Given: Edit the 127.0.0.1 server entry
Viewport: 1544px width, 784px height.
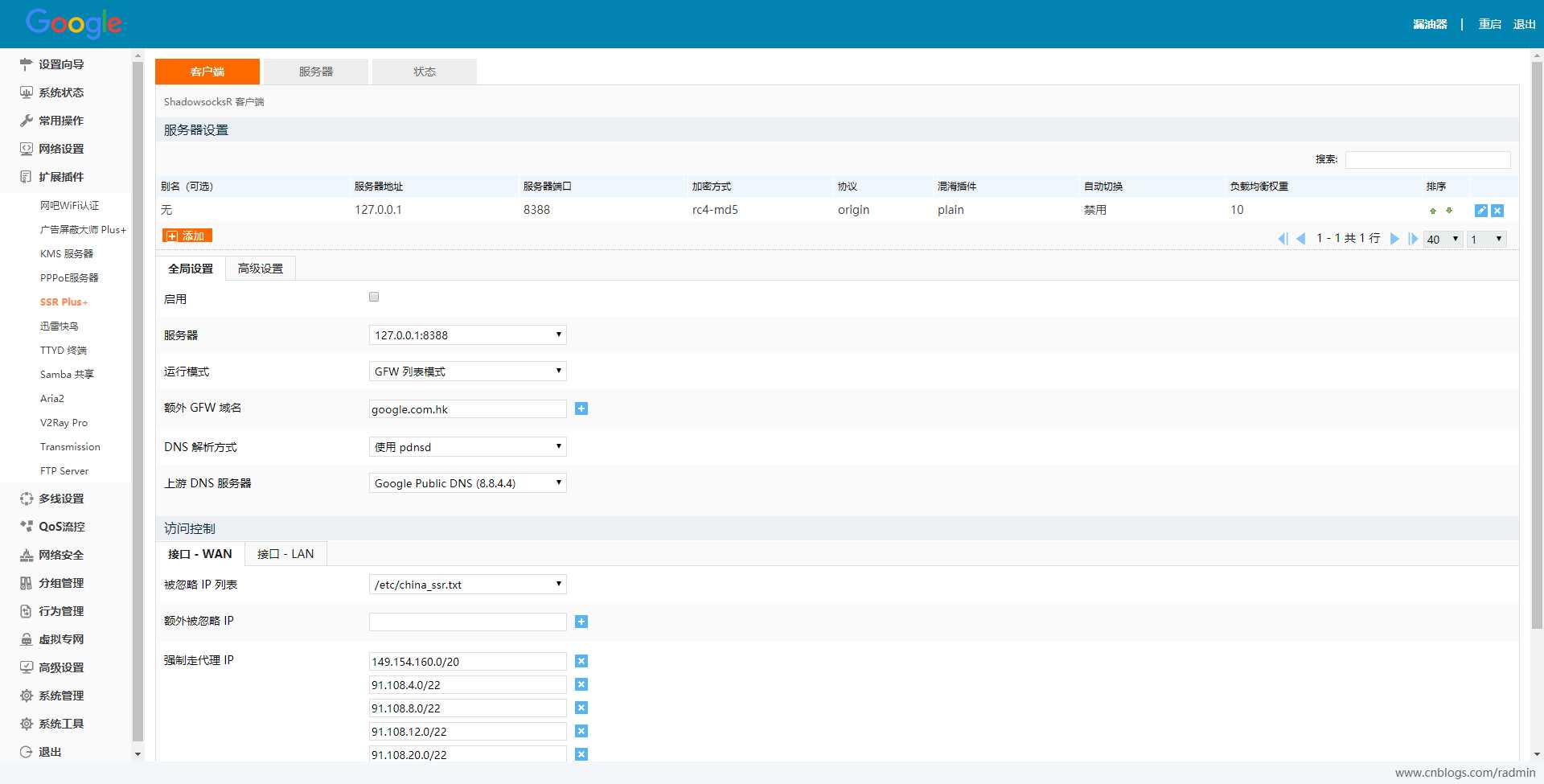Looking at the screenshot, I should coord(1481,211).
